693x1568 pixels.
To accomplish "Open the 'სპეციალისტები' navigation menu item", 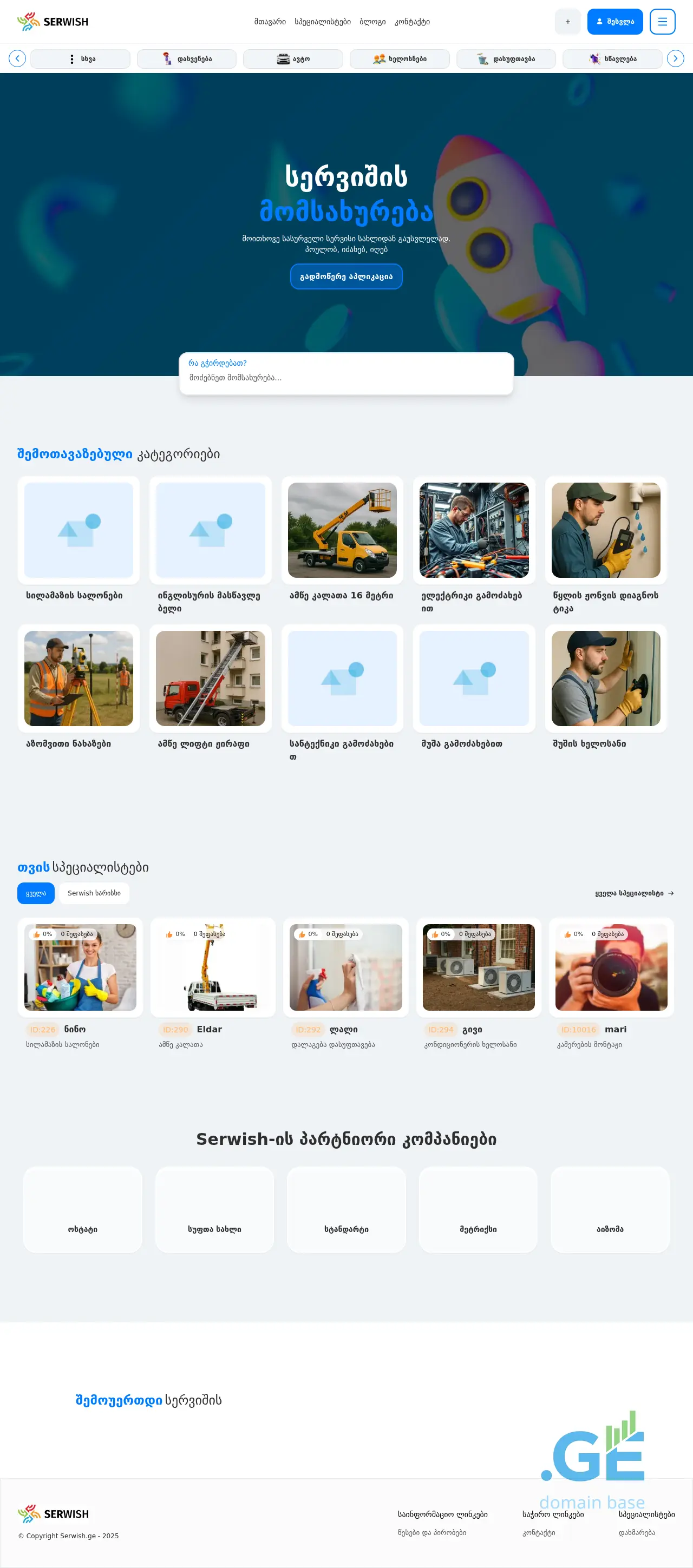I will (322, 22).
